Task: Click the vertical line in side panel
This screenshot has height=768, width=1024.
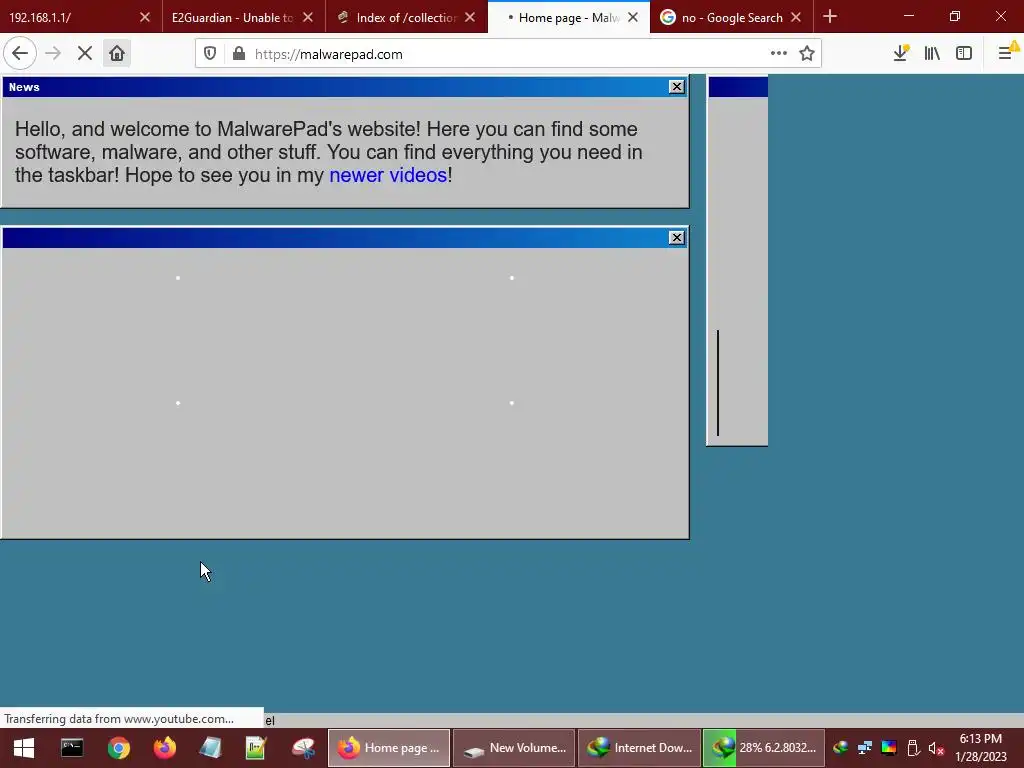Action: [718, 383]
